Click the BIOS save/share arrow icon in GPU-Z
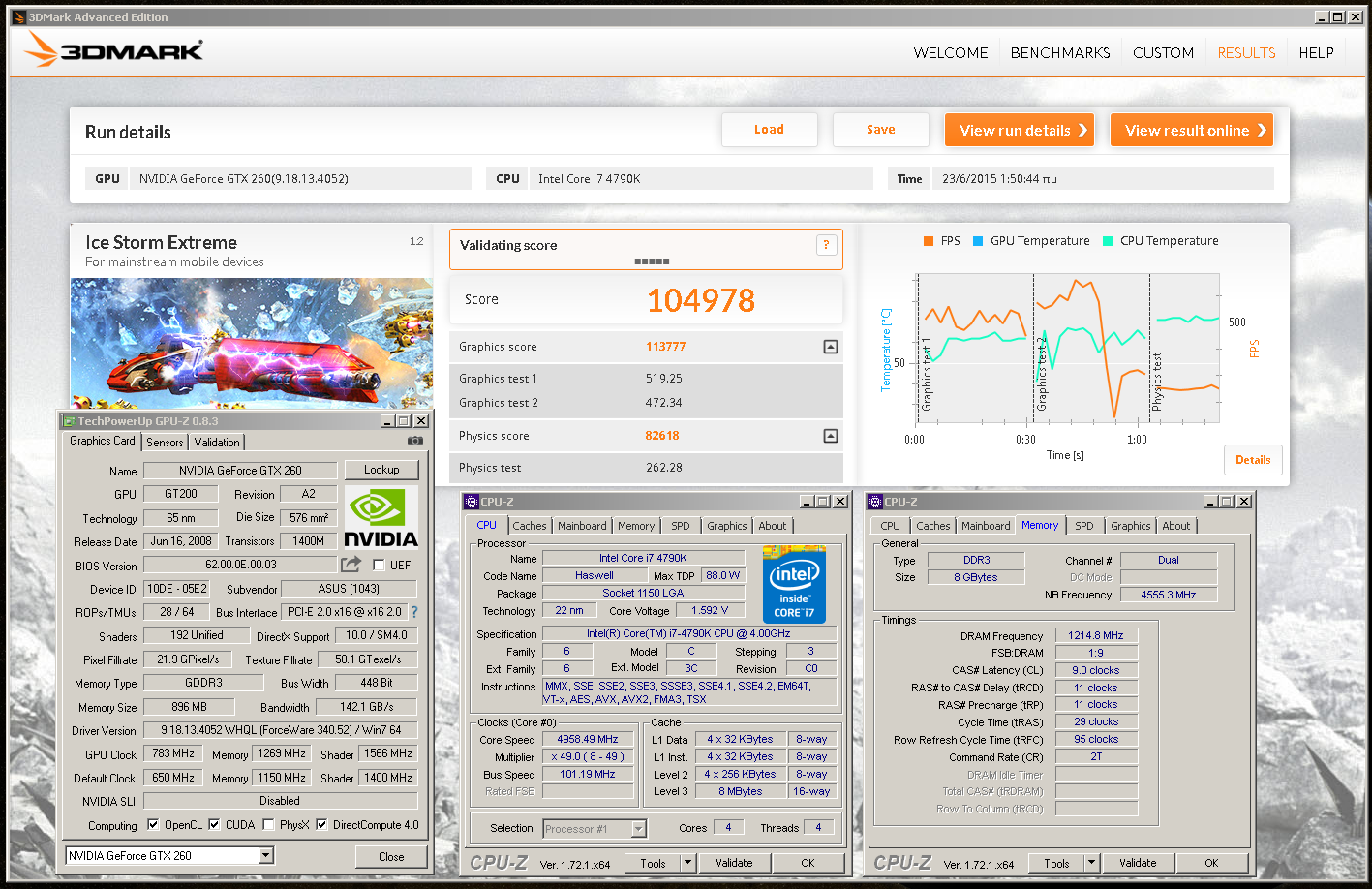The image size is (1372, 889). [x=351, y=565]
